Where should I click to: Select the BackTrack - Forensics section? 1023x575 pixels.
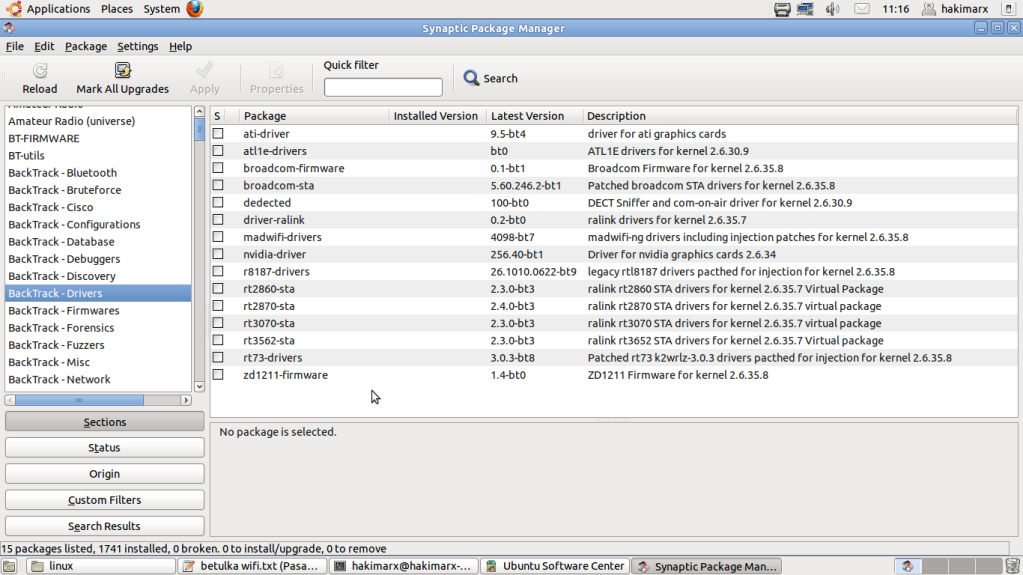[x=98, y=328]
